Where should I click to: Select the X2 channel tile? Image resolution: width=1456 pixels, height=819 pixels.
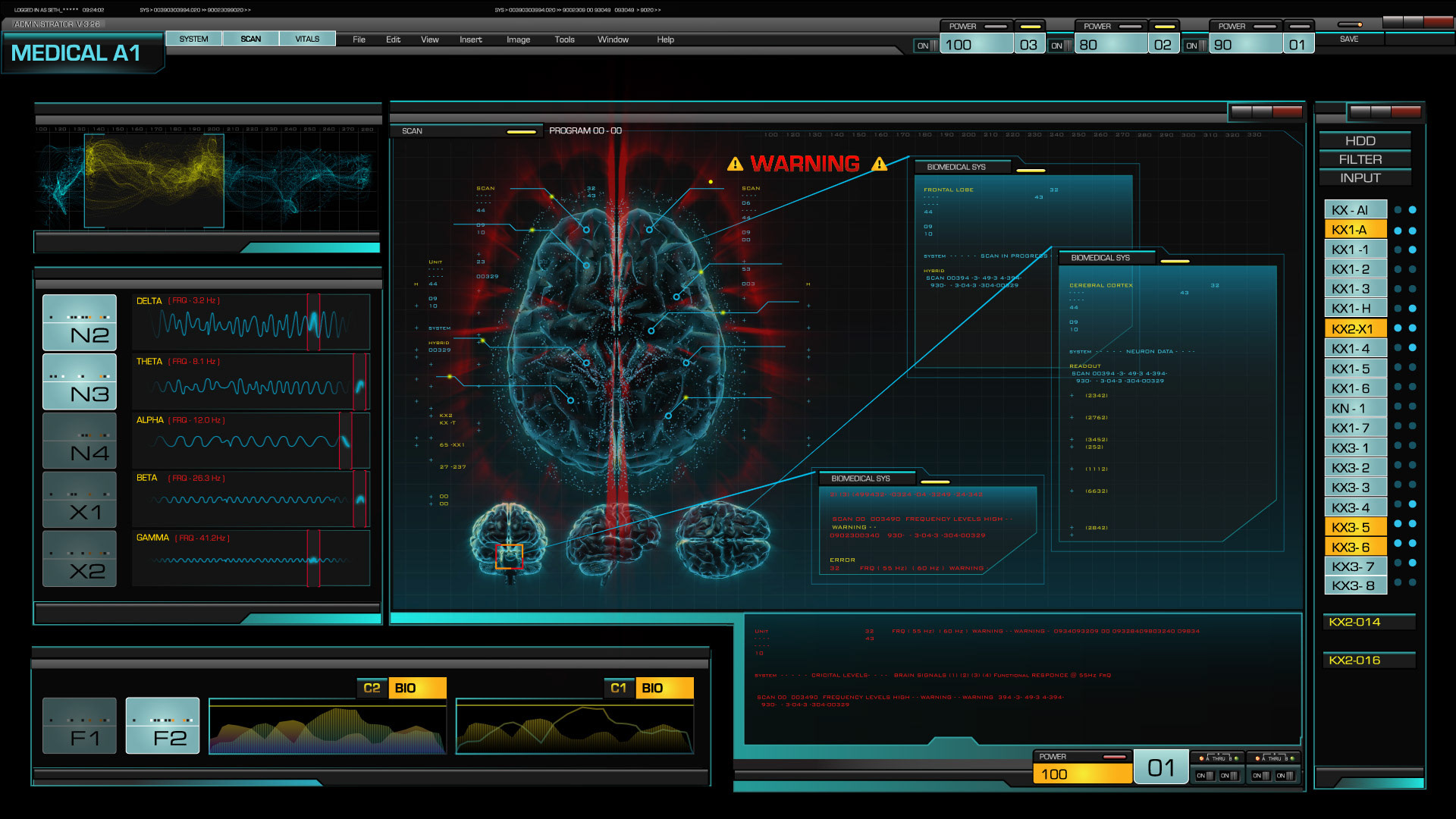(x=80, y=559)
